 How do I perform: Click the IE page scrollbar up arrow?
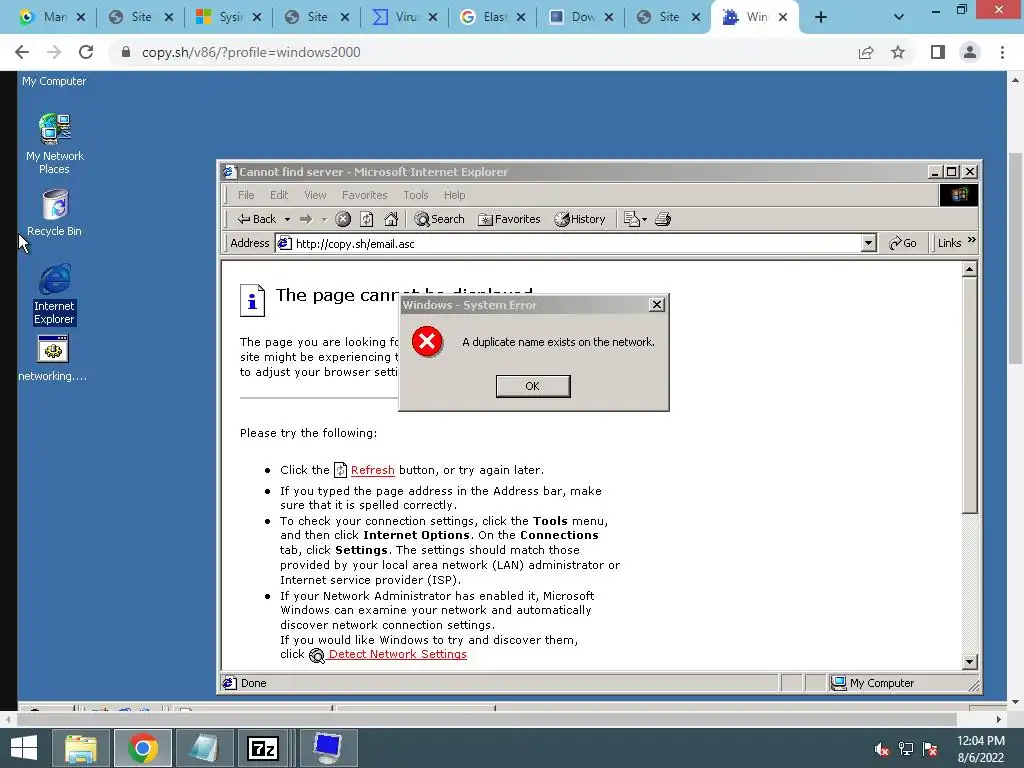pos(970,269)
